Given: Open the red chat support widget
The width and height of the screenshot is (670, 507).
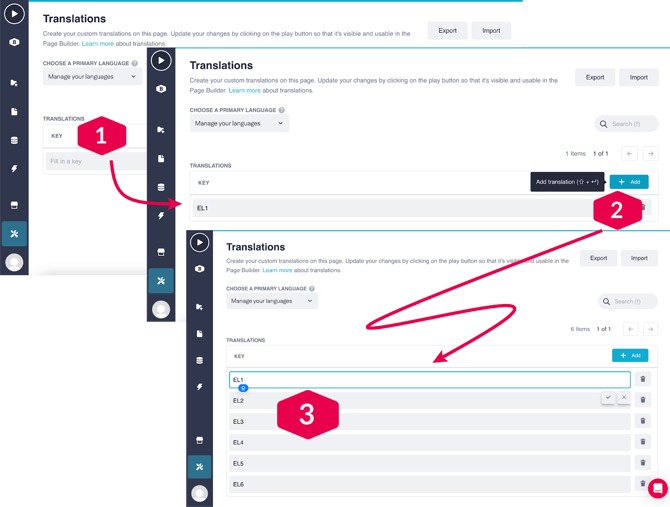Looking at the screenshot, I should (x=657, y=488).
